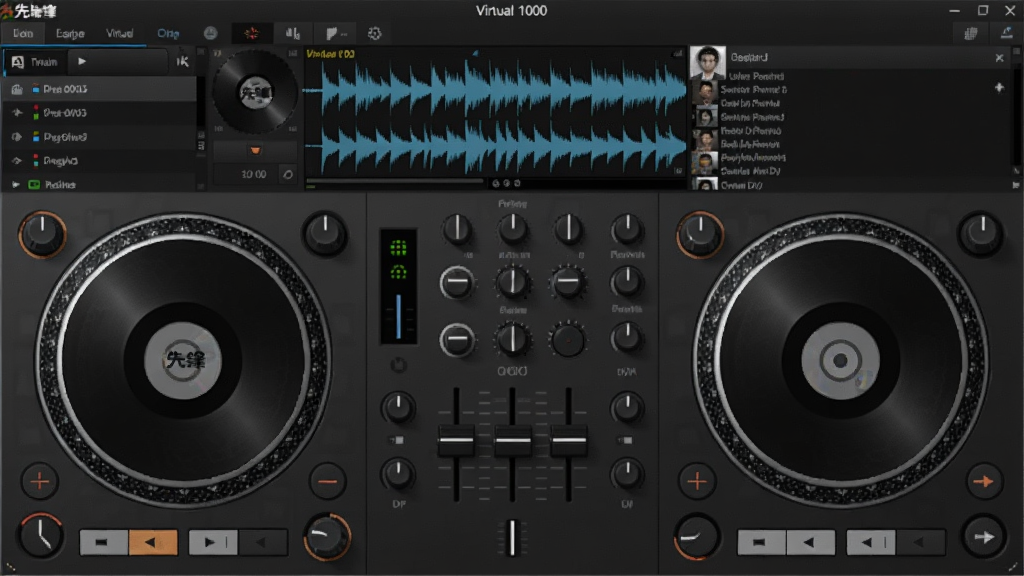This screenshot has height=576, width=1024.
Task: Click left deck stop button
Action: 104,542
